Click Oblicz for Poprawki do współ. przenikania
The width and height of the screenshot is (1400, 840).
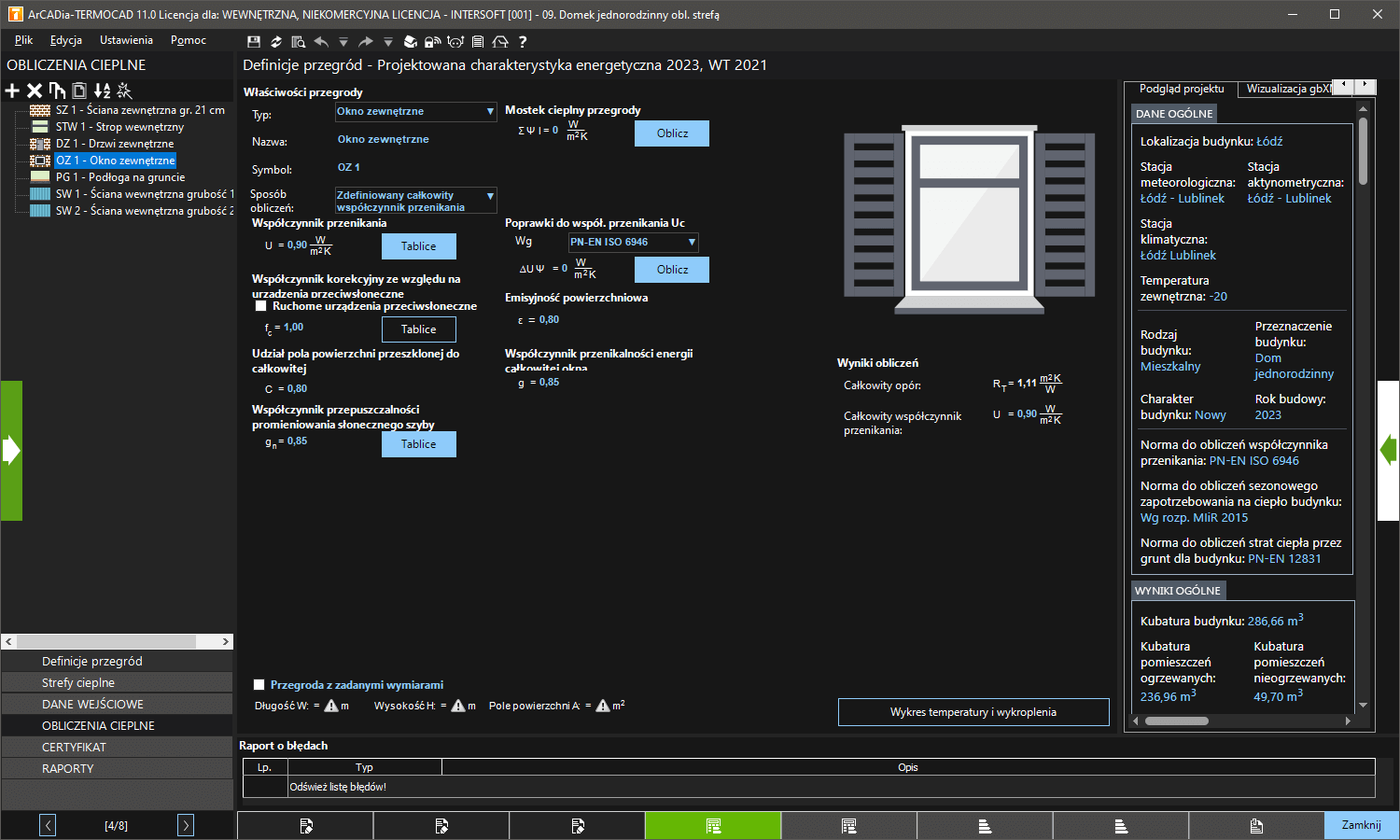(672, 270)
